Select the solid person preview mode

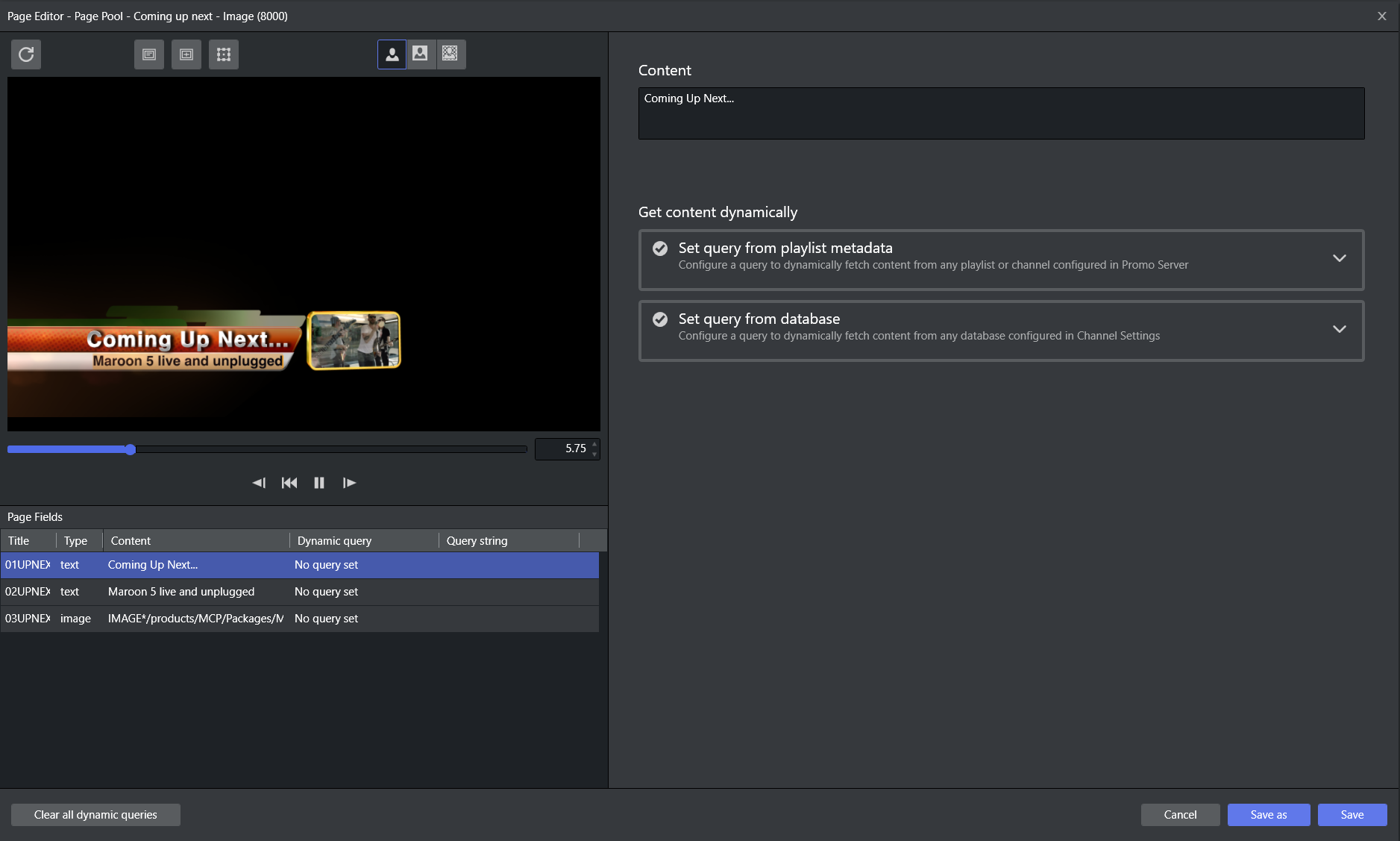[x=392, y=54]
